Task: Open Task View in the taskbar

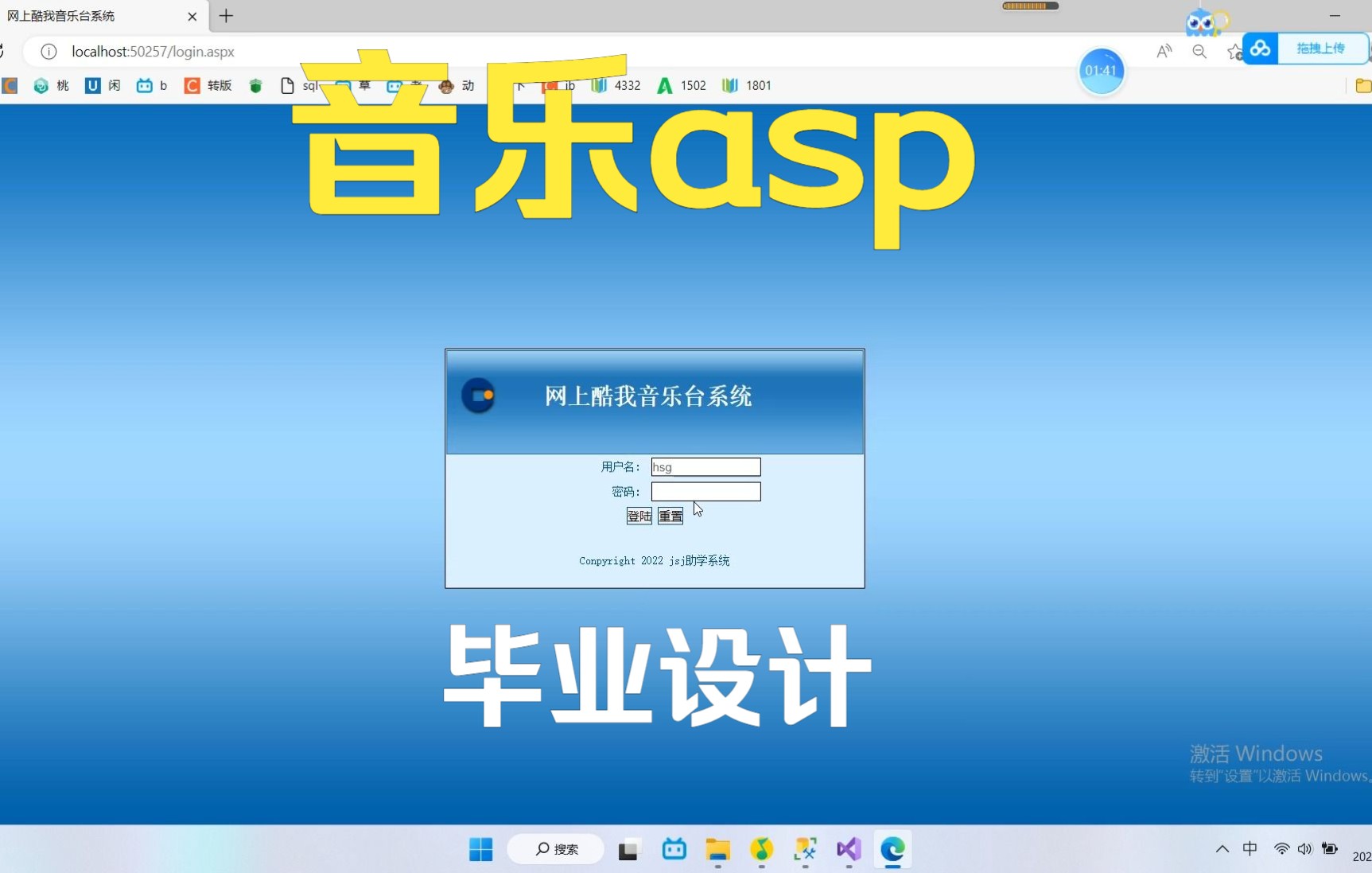Action: (629, 849)
